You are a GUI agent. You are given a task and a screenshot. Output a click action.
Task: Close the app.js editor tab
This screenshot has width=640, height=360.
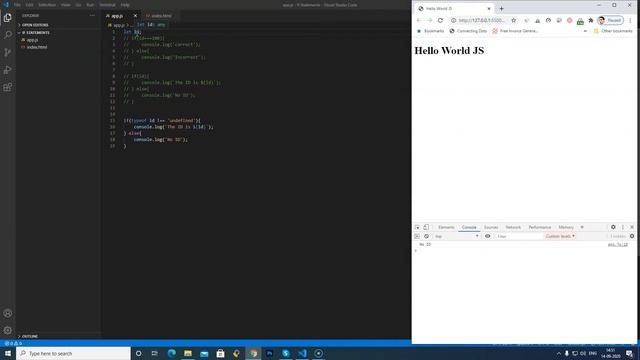tap(135, 16)
